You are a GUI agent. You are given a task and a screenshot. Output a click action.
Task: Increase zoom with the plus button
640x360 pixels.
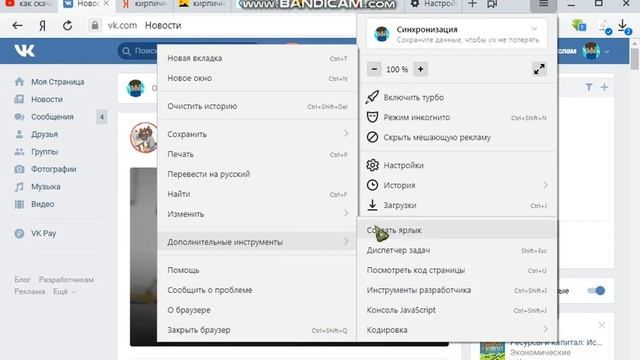coord(420,69)
